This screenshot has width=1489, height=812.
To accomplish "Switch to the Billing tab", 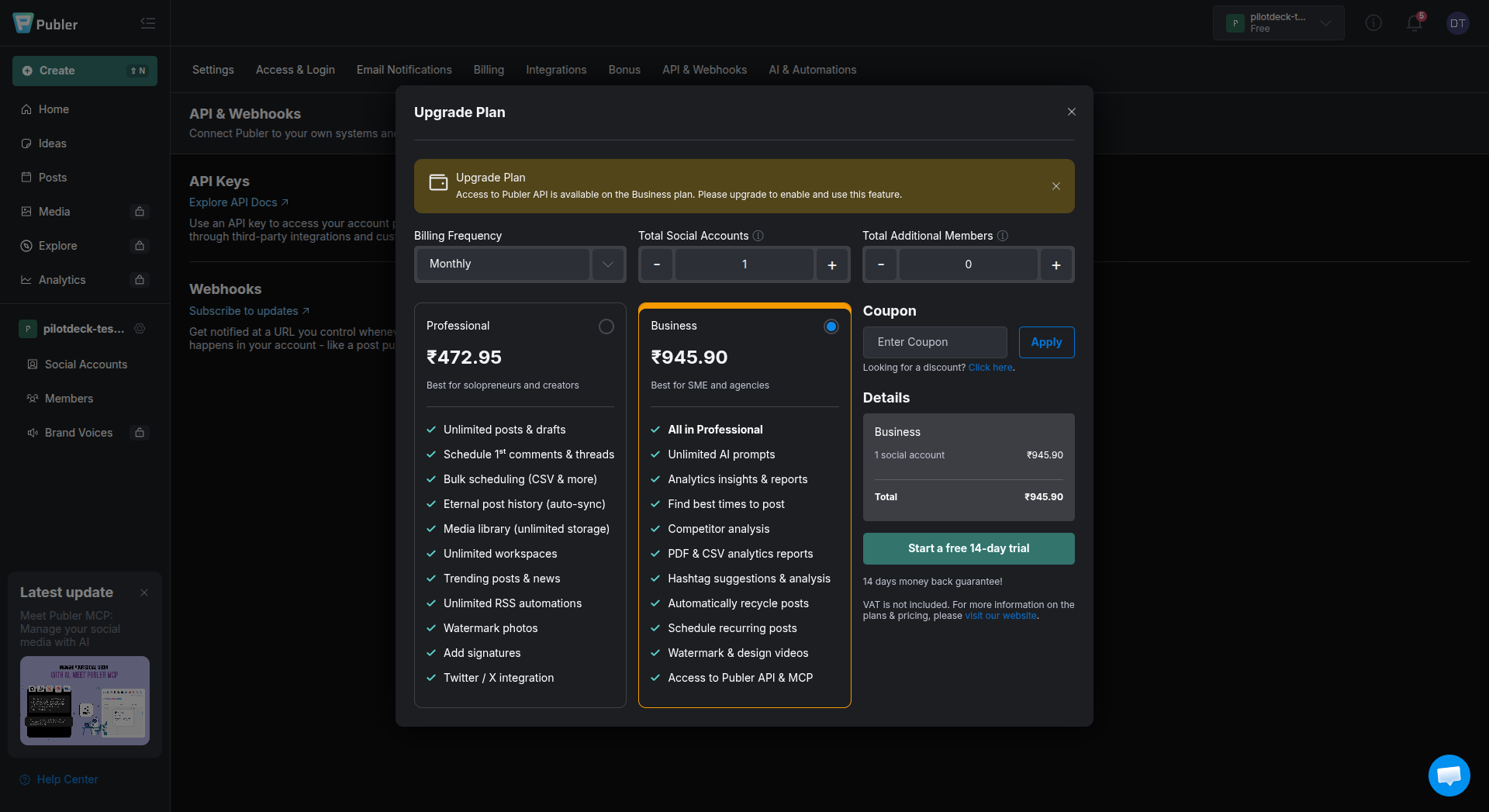I will 489,70.
